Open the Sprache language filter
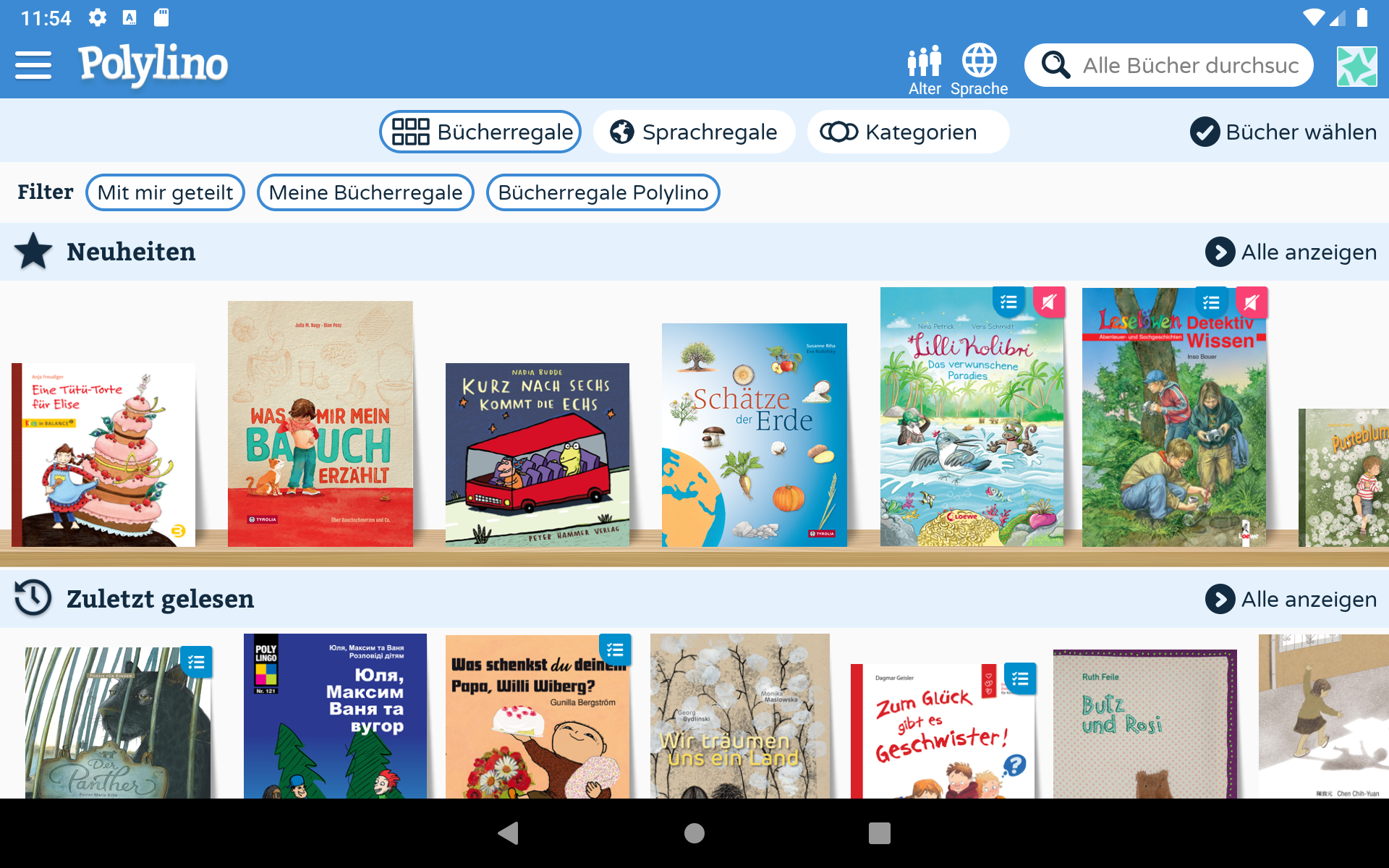This screenshot has width=1389, height=868. tap(979, 71)
